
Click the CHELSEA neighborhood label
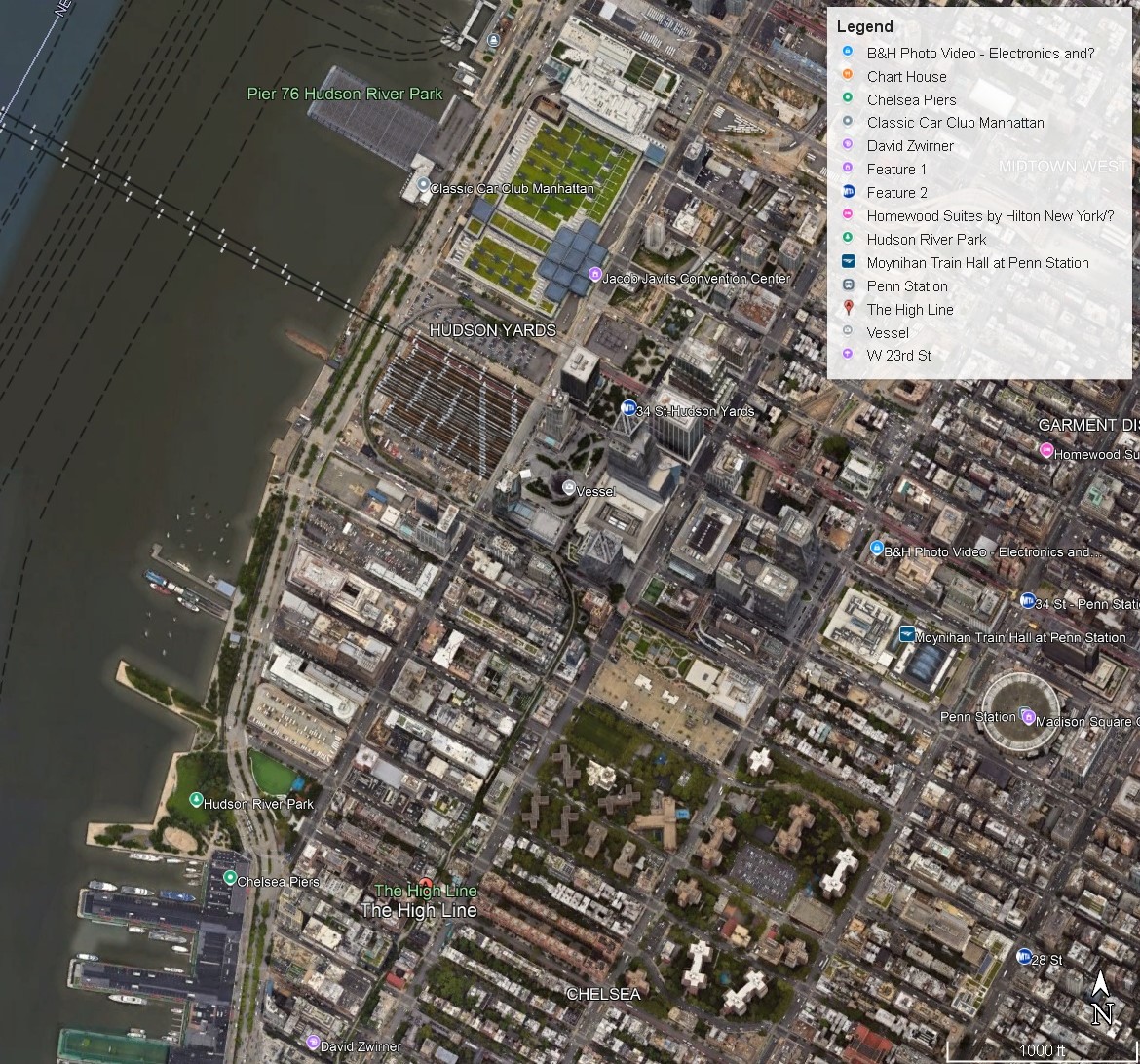[603, 994]
